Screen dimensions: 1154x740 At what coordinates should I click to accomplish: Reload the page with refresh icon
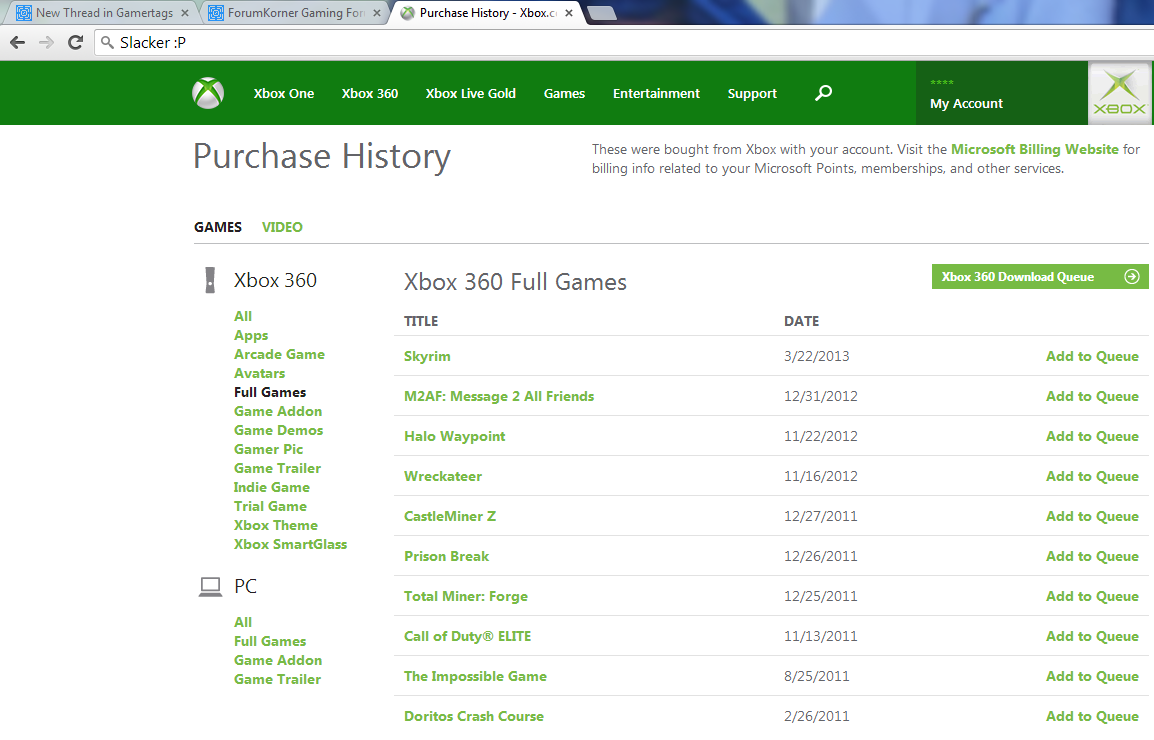click(x=75, y=43)
